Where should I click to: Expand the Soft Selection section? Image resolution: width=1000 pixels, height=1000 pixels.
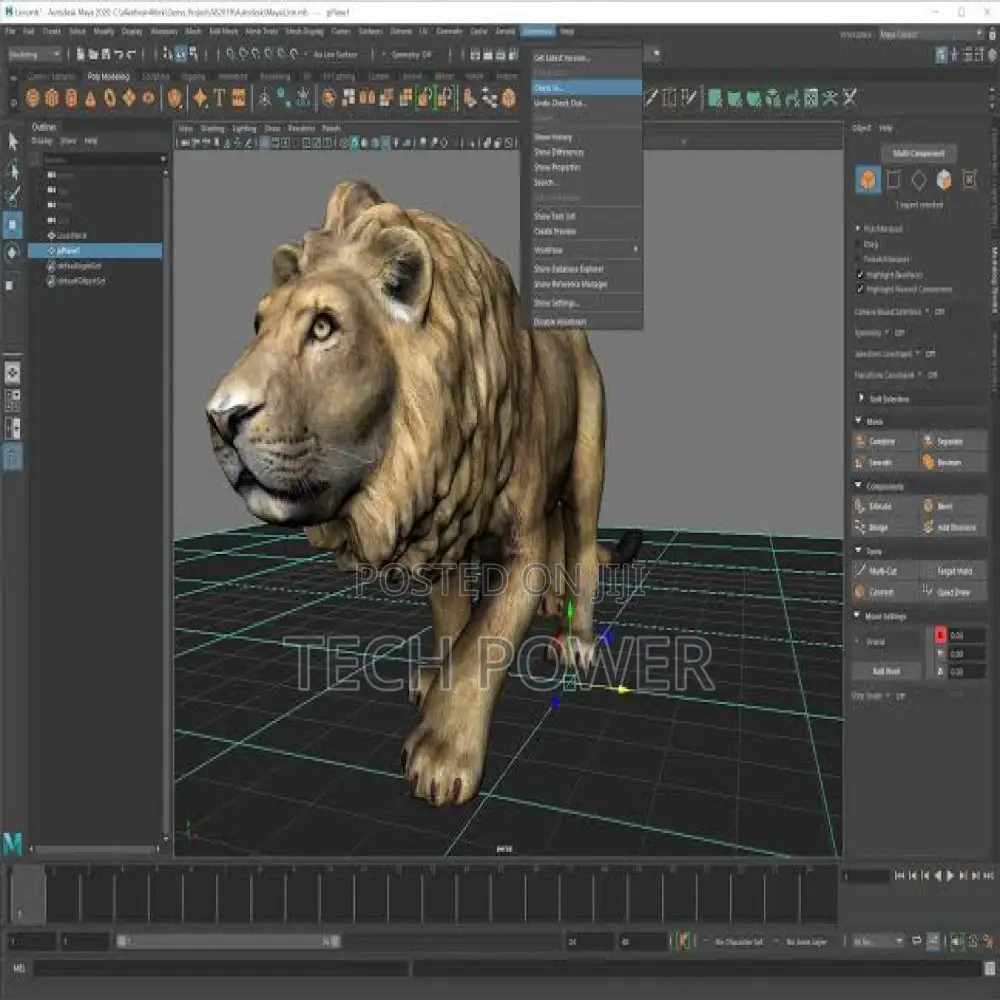click(x=861, y=399)
